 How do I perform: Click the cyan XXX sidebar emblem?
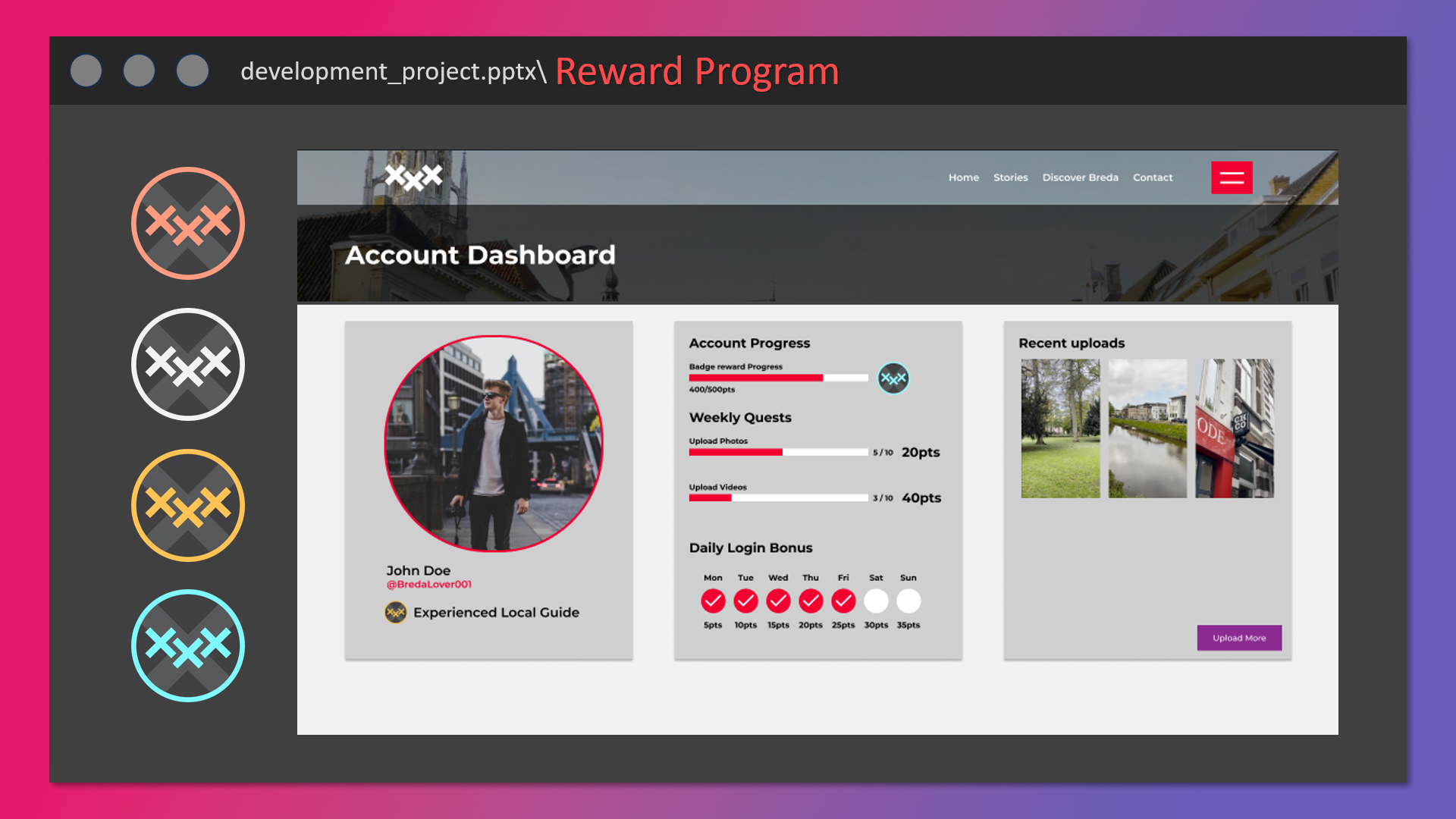(188, 645)
